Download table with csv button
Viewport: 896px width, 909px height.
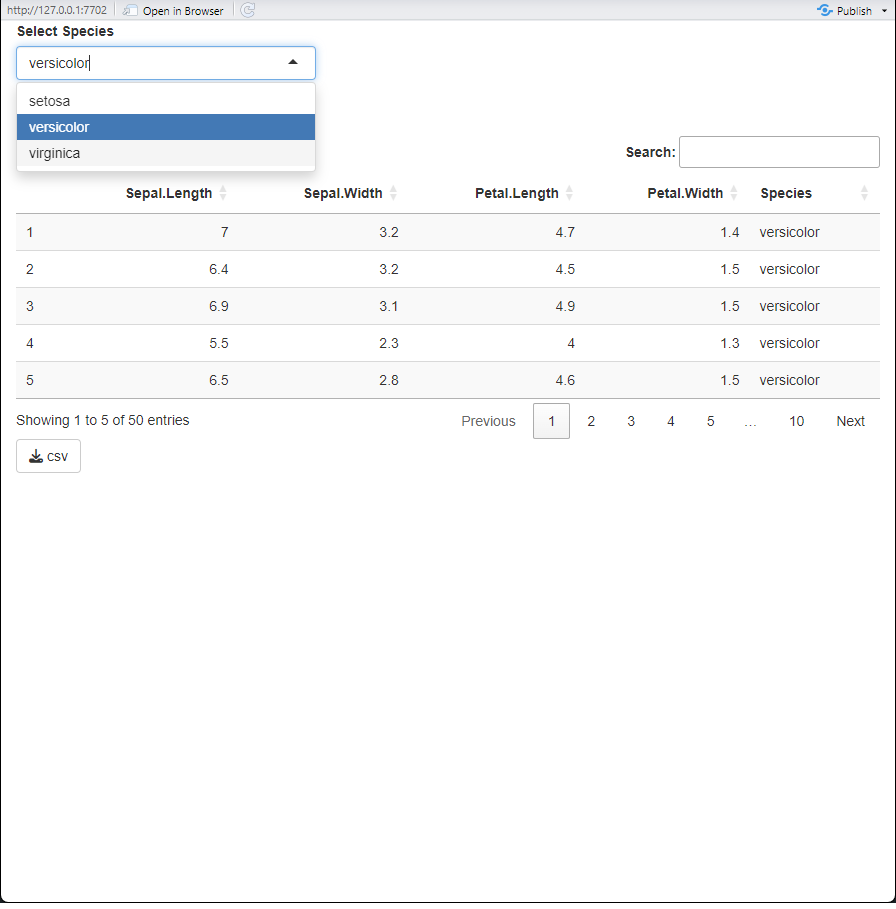tap(48, 456)
